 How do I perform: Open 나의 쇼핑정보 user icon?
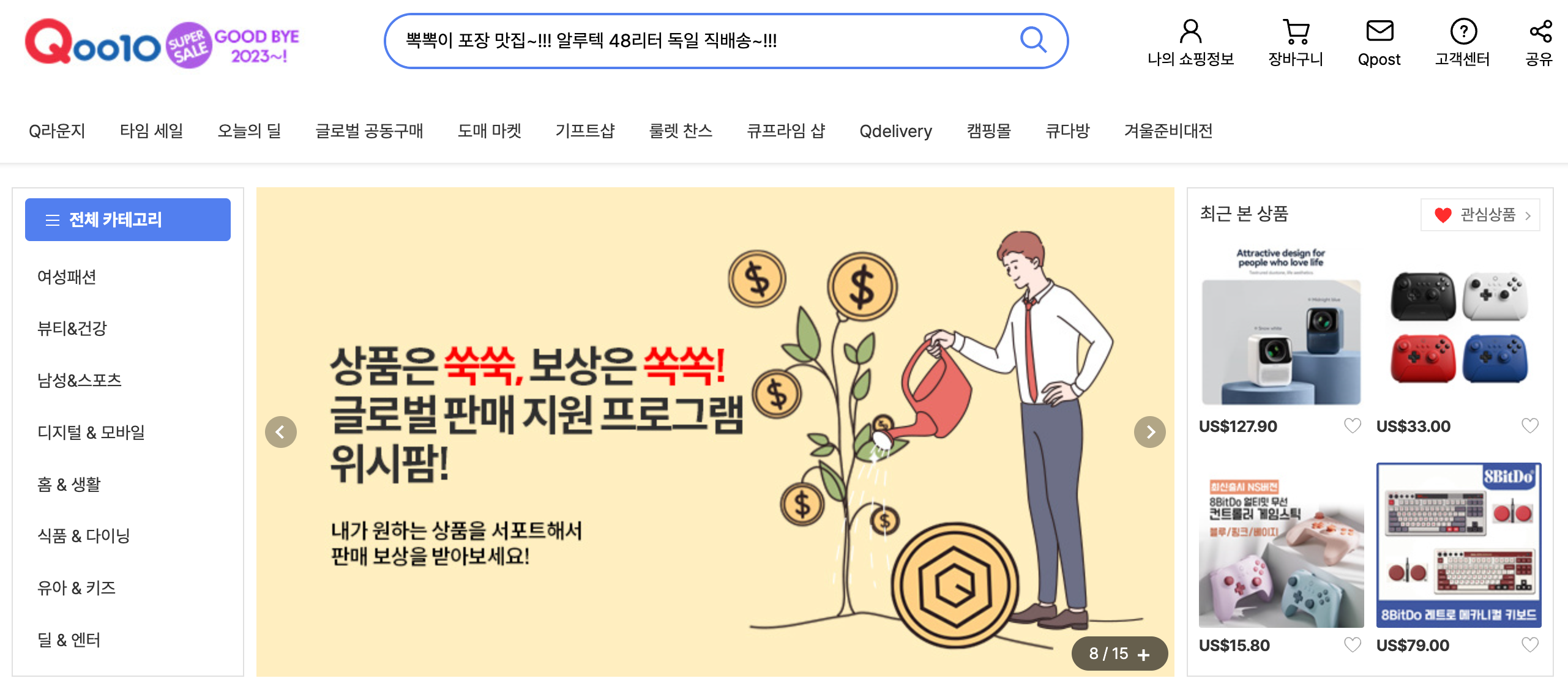pos(1190,31)
